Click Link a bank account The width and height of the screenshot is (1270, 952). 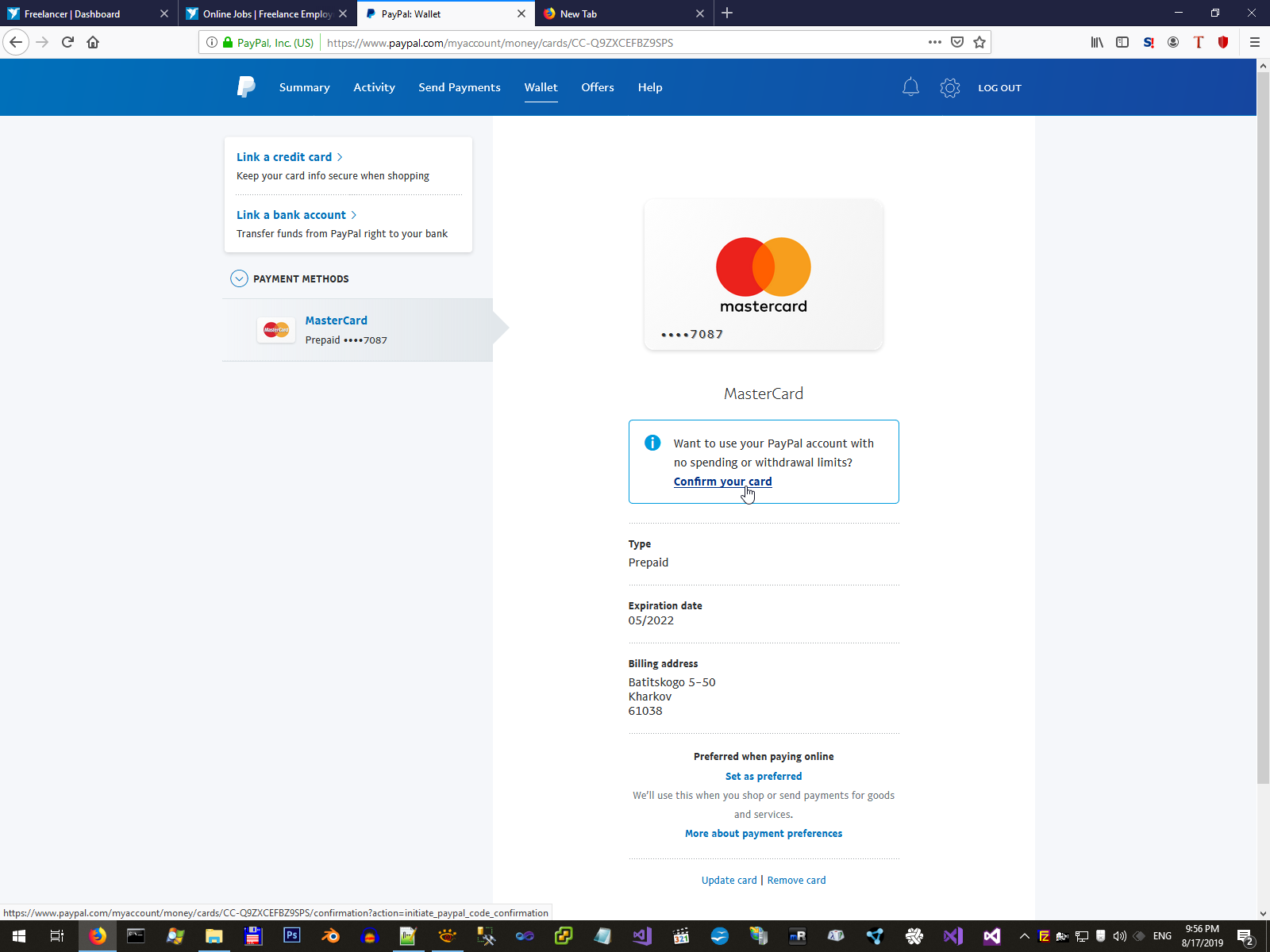(x=297, y=215)
